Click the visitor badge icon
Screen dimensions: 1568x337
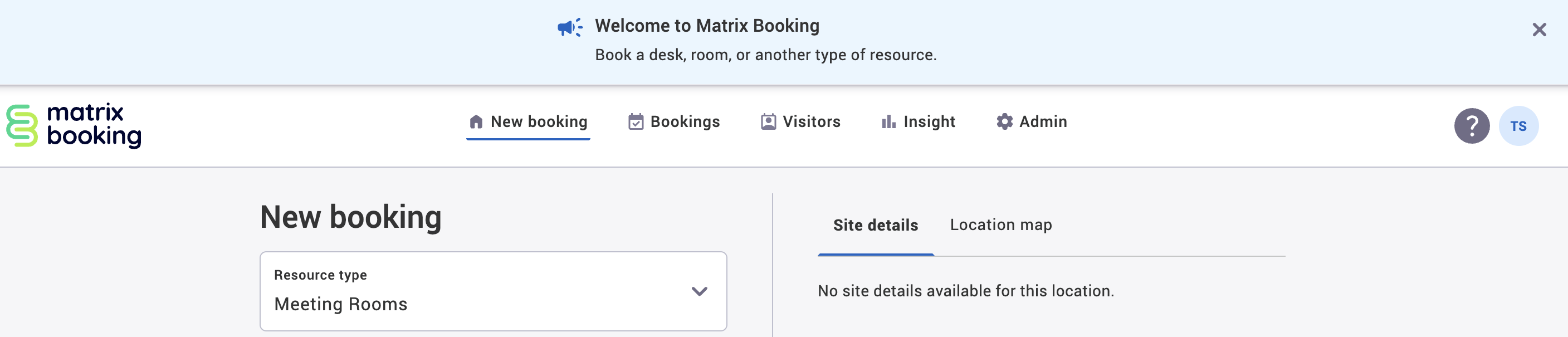click(x=768, y=123)
